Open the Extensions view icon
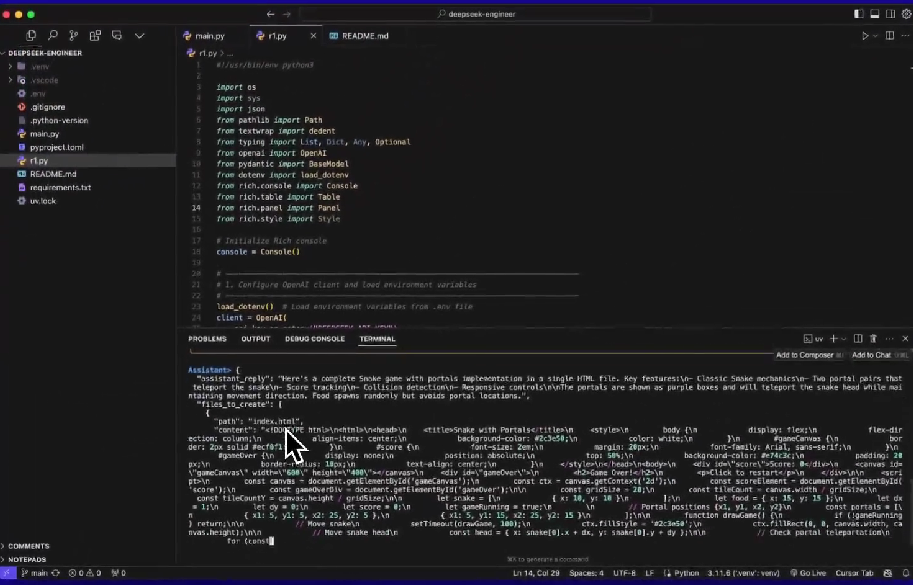The image size is (913, 585). click(95, 36)
